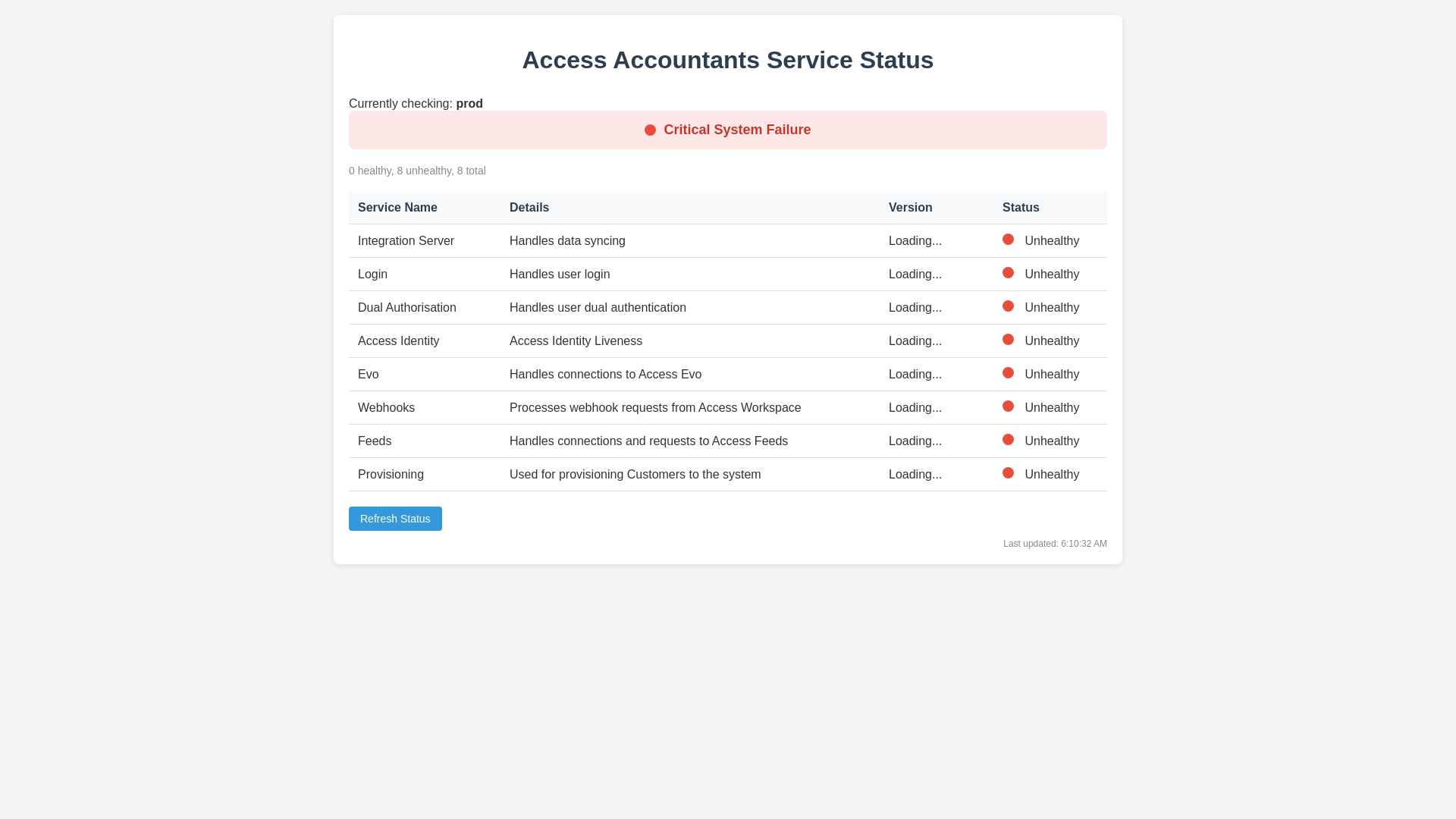Click 'Processes webhook requests from Access Workspace'

tap(655, 408)
